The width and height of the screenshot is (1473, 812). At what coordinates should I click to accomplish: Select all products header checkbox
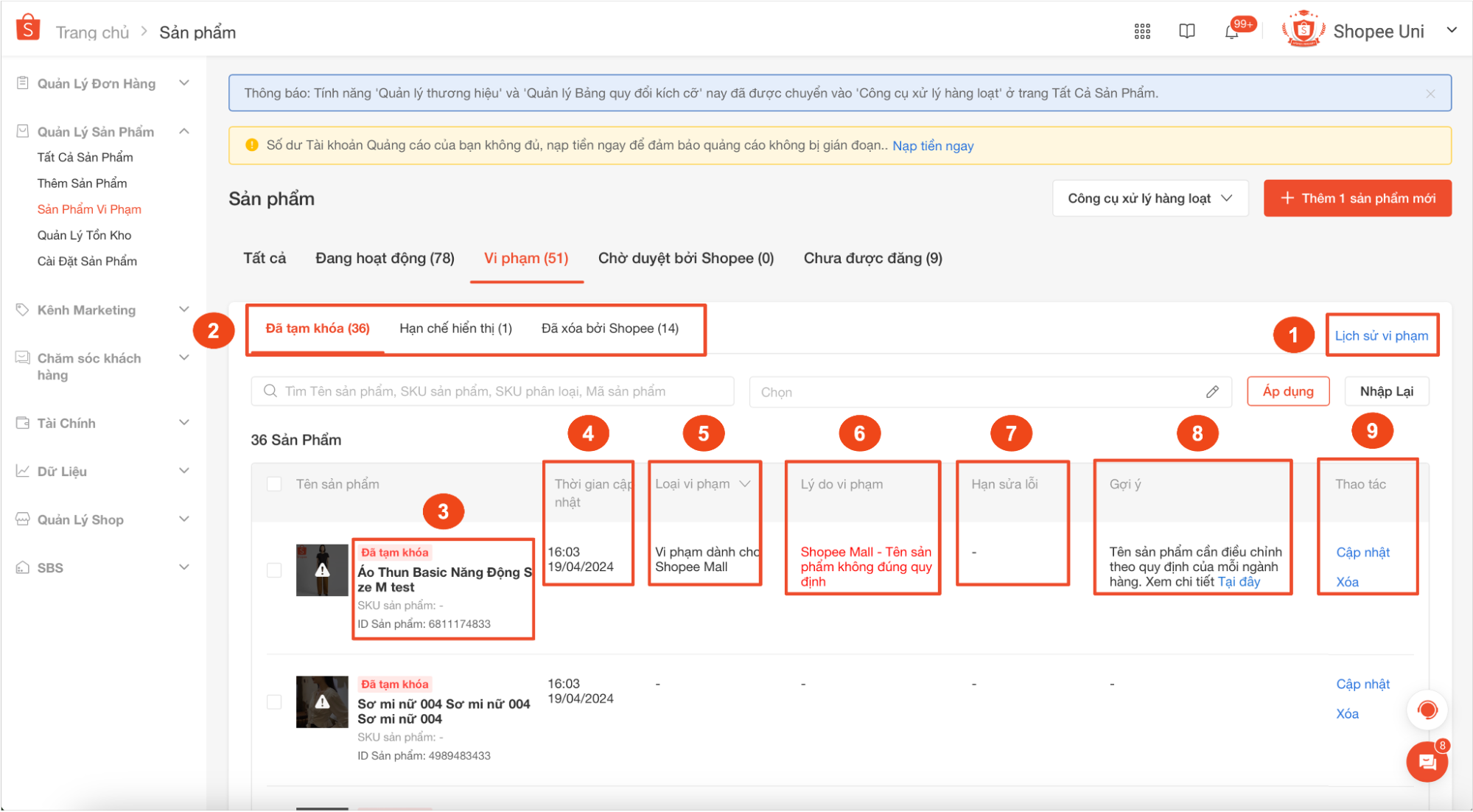(x=274, y=484)
